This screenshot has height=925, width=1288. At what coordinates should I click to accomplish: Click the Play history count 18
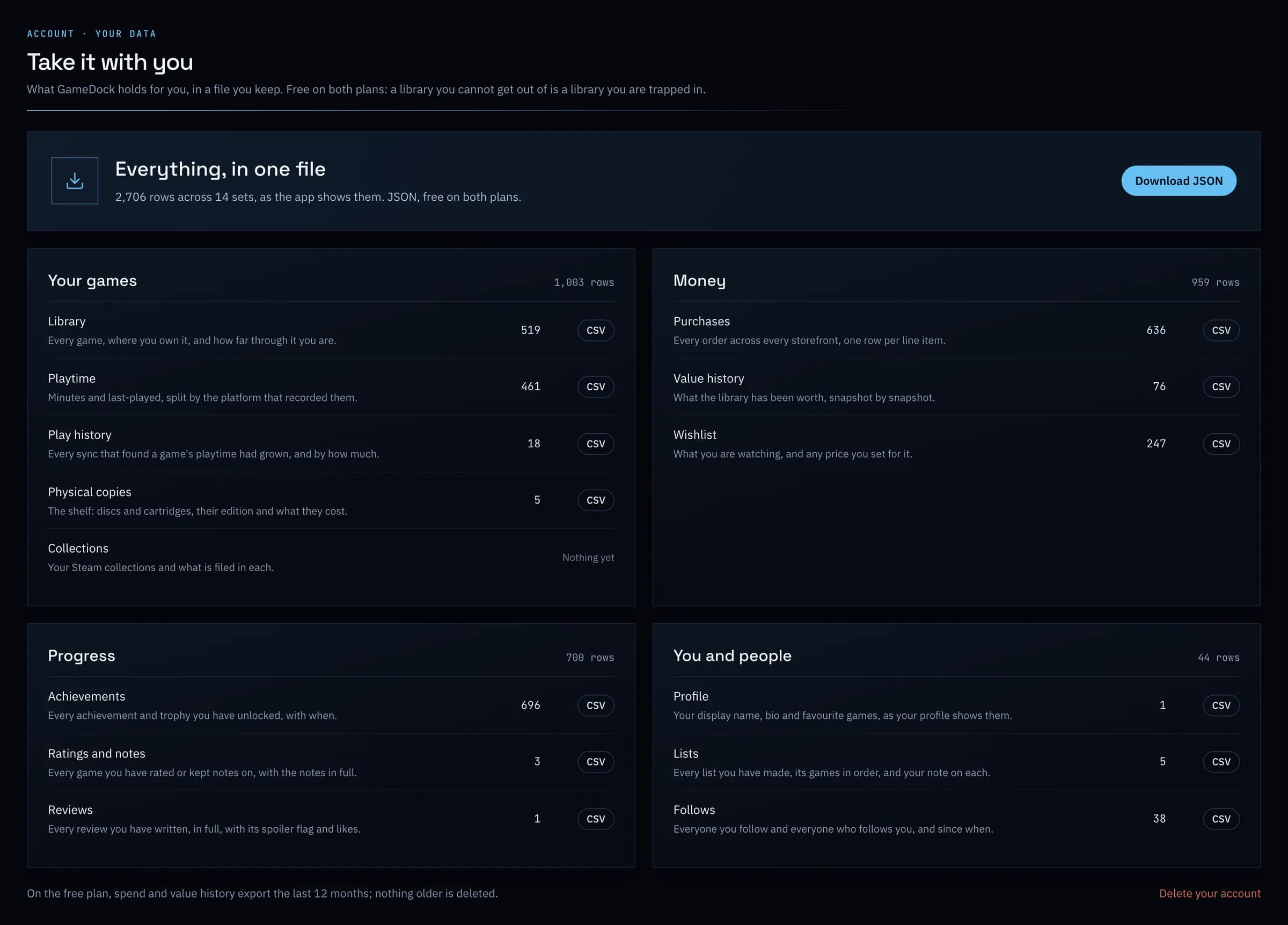click(x=534, y=444)
